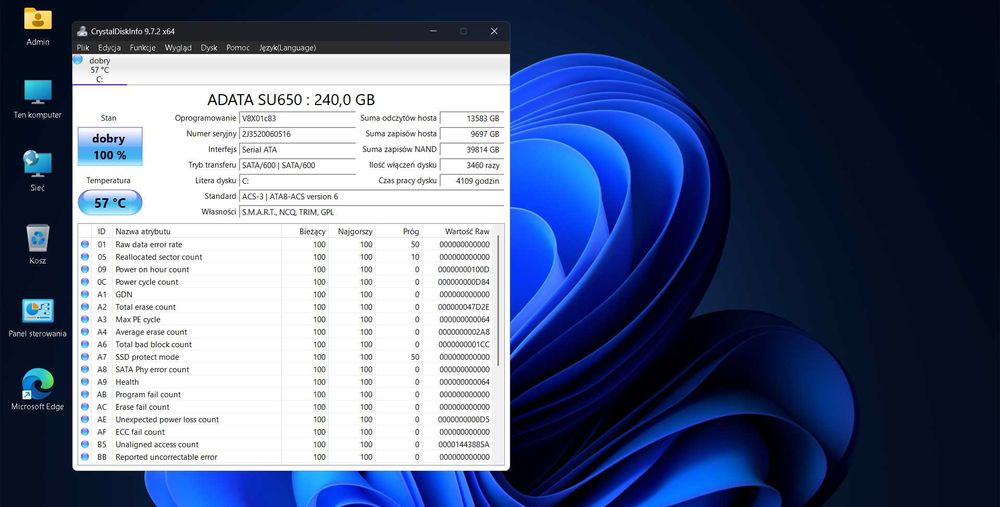This screenshot has height=507, width=1000.
Task: Click the S.M.A.R.T., NCQ, TRIM, GPL field
Action: coord(371,212)
